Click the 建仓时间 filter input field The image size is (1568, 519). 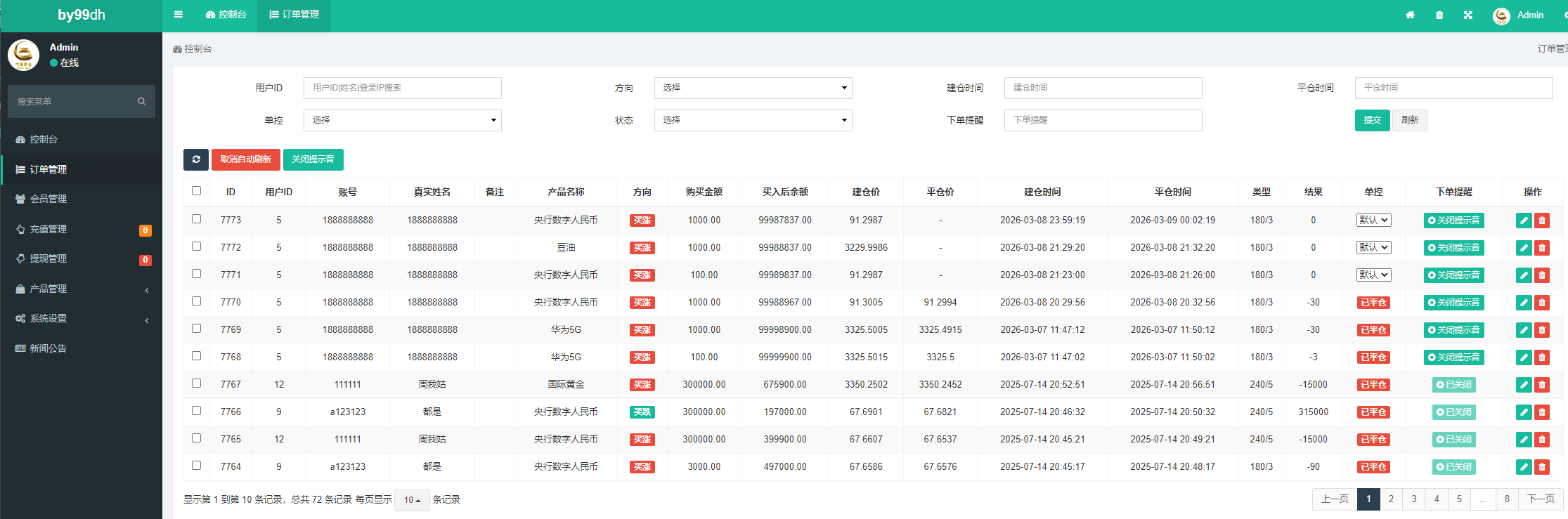pos(1103,88)
